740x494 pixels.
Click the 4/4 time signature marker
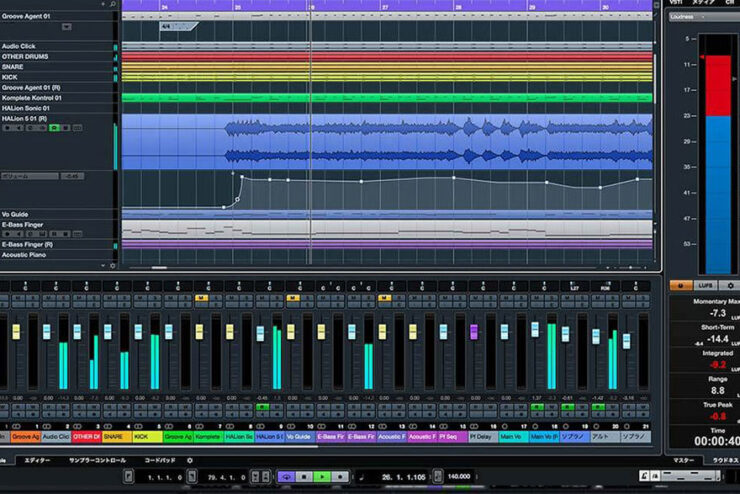click(178, 27)
